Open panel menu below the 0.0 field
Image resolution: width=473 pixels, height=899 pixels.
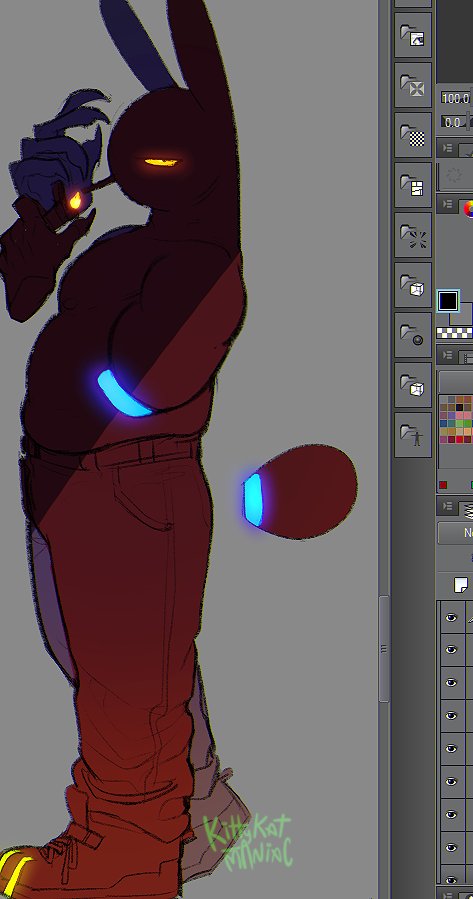447,148
